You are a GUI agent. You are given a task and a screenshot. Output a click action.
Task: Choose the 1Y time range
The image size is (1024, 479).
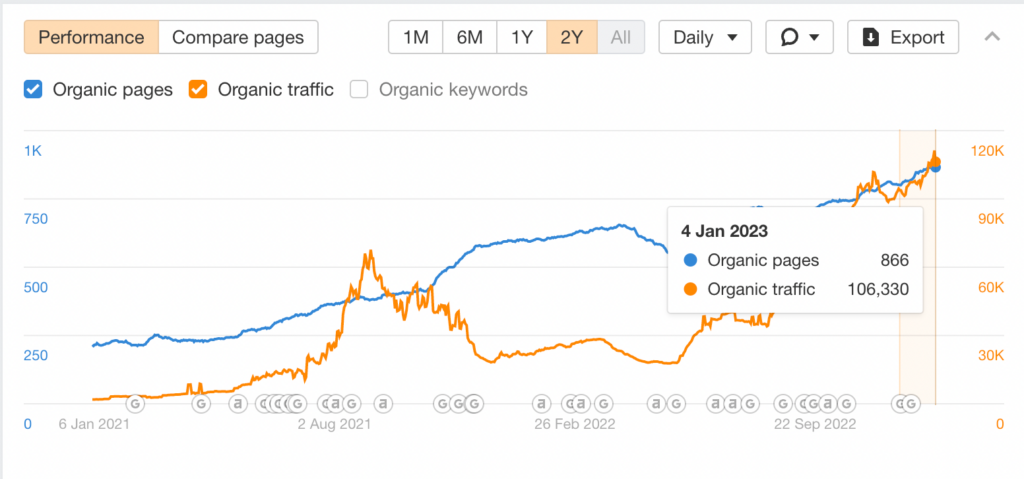522,37
